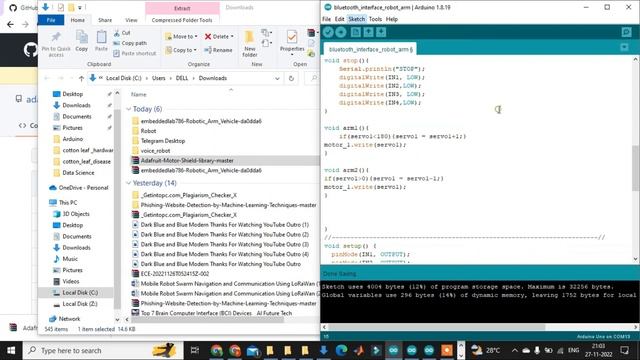
Task: Open the Arduino Help menu
Action: click(392, 19)
